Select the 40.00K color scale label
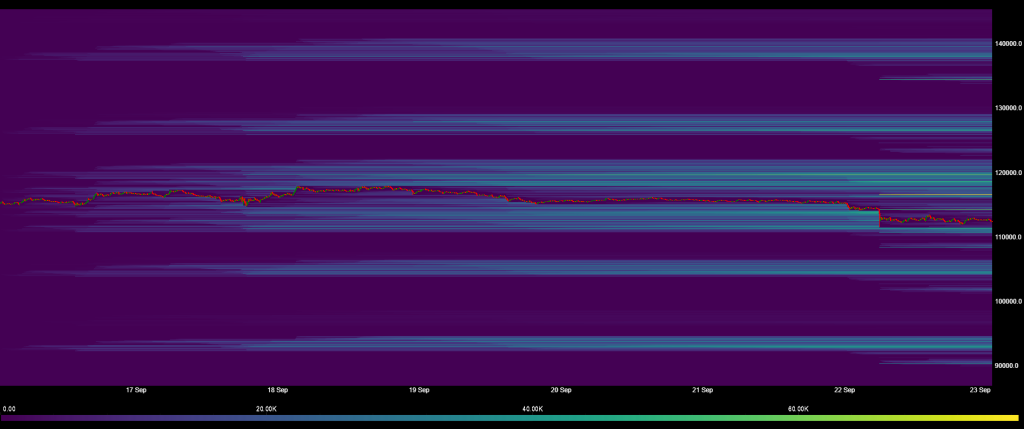This screenshot has height=429, width=1024. pyautogui.click(x=532, y=408)
